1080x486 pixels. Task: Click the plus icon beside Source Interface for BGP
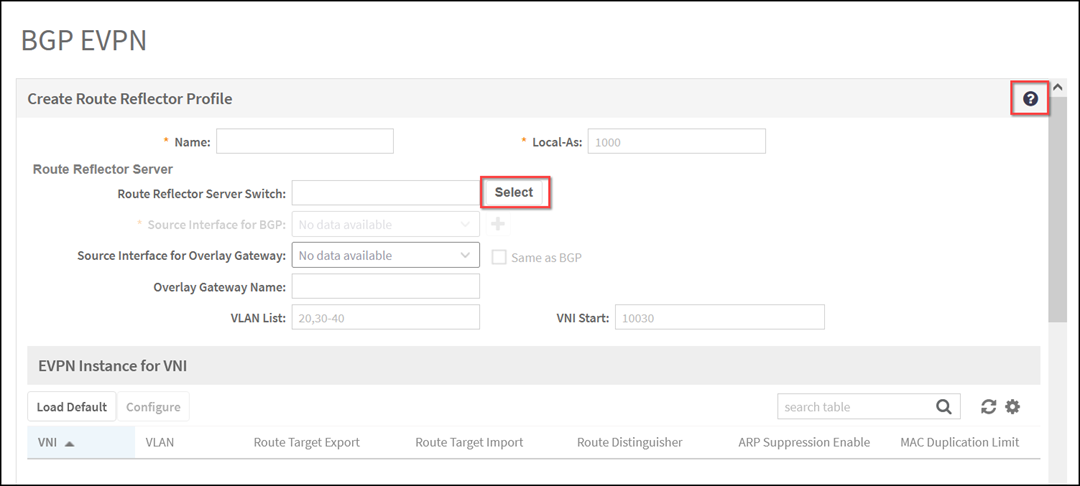point(498,224)
